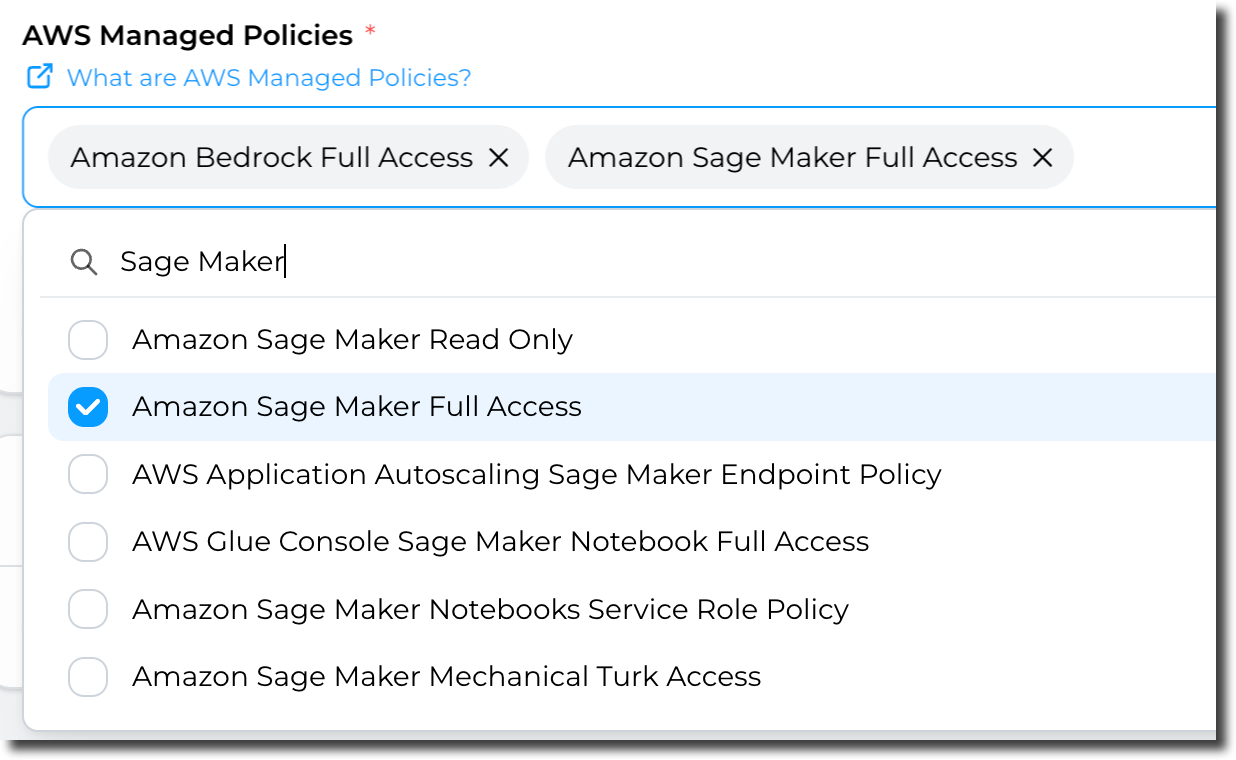This screenshot has height=760, width=1236.
Task: Select the Amazon Sage Maker Read Only option
Action: click(x=352, y=340)
